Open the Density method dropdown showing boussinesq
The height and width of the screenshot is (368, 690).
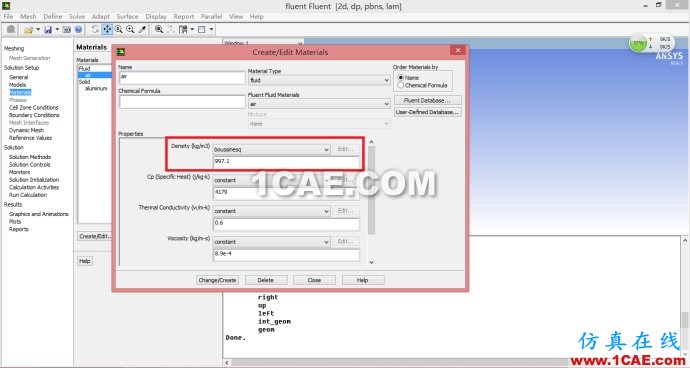coord(272,150)
